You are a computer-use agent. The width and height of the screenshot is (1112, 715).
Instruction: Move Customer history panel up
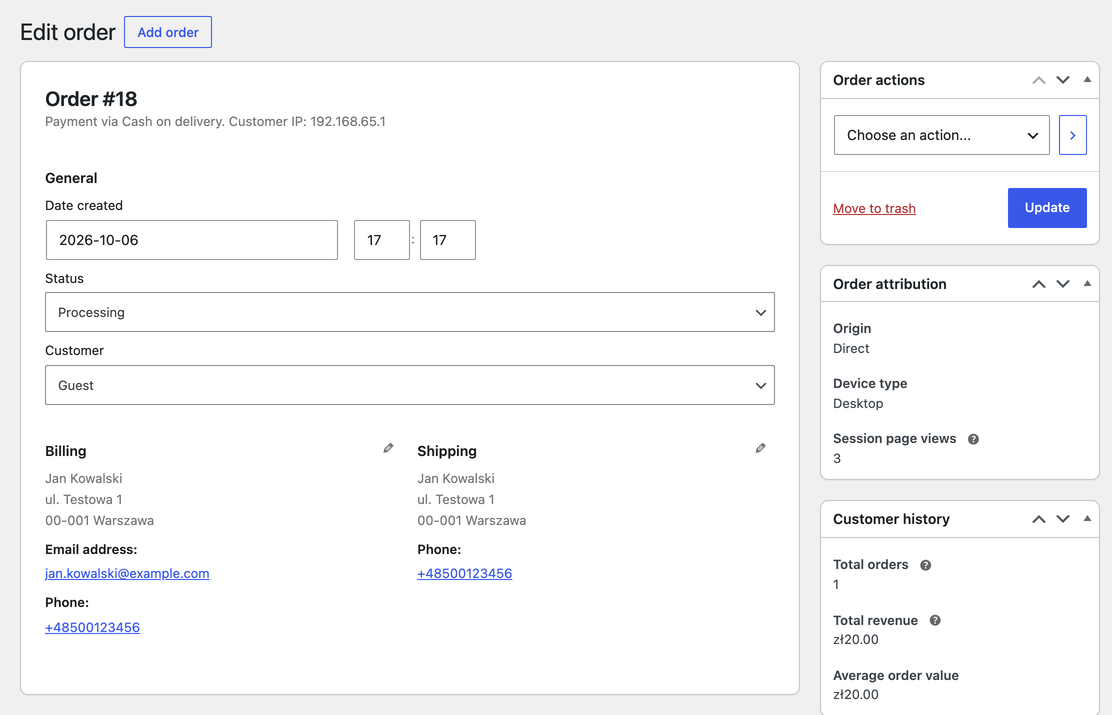tap(1039, 519)
